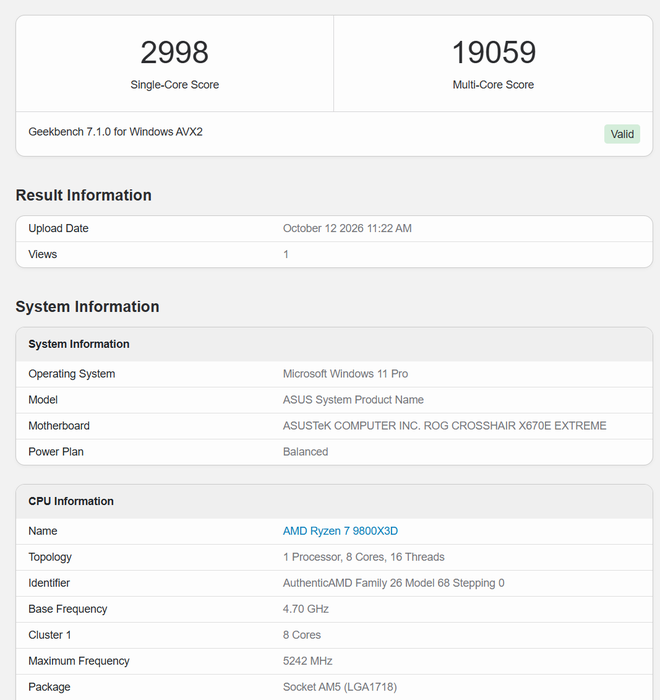Click the AuthenticAMD Family 26 identifier value
Viewport: 660px width, 700px height.
[393, 583]
